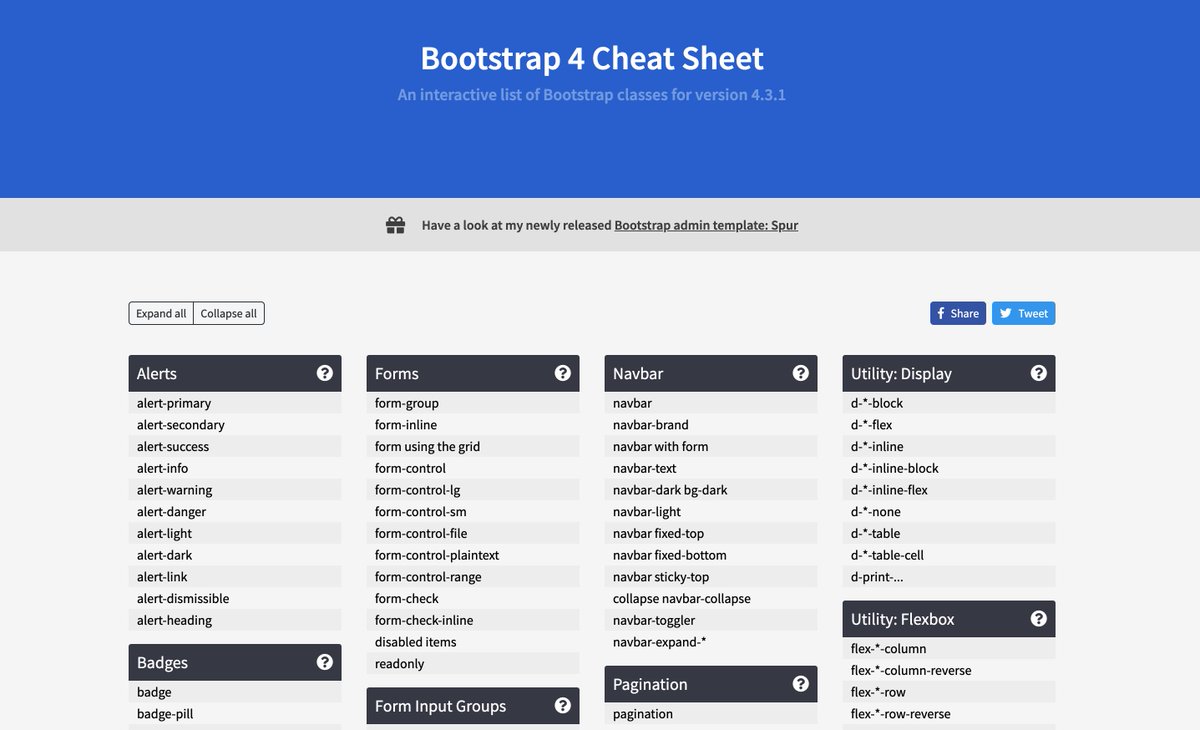1200x730 pixels.
Task: Select alert-danger class
Action: point(235,512)
